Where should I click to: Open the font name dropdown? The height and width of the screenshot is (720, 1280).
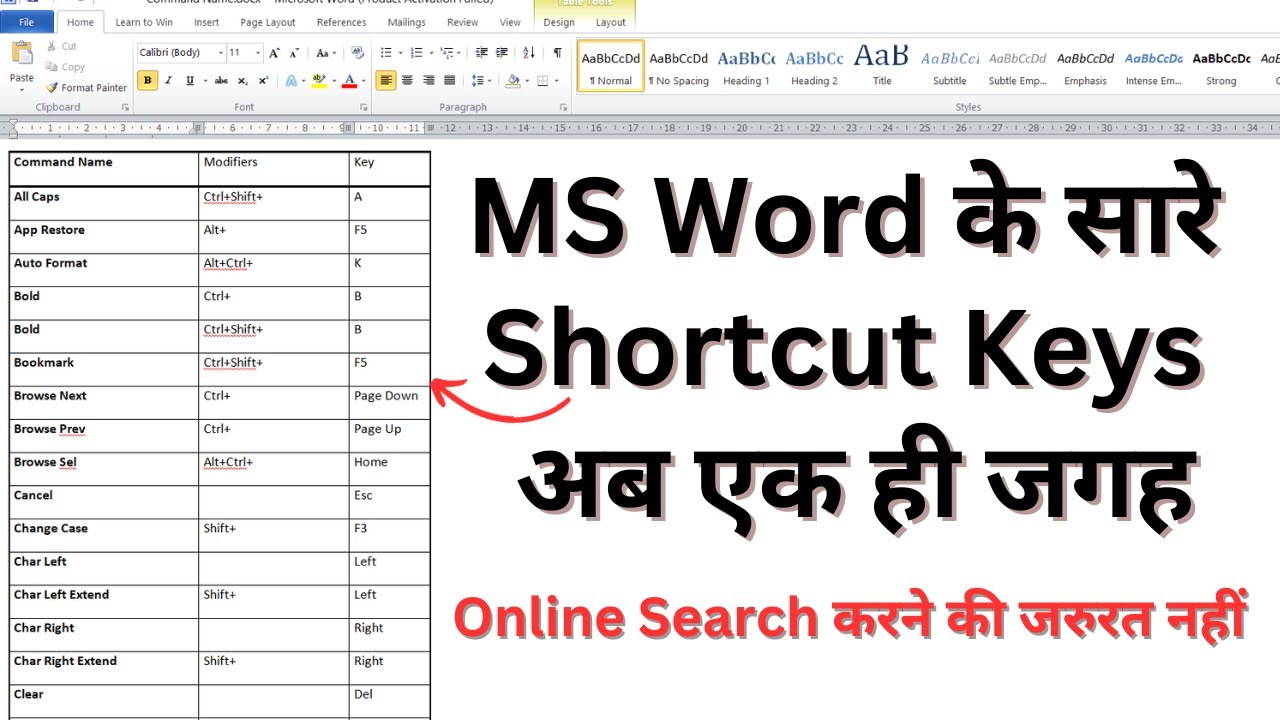[x=221, y=53]
